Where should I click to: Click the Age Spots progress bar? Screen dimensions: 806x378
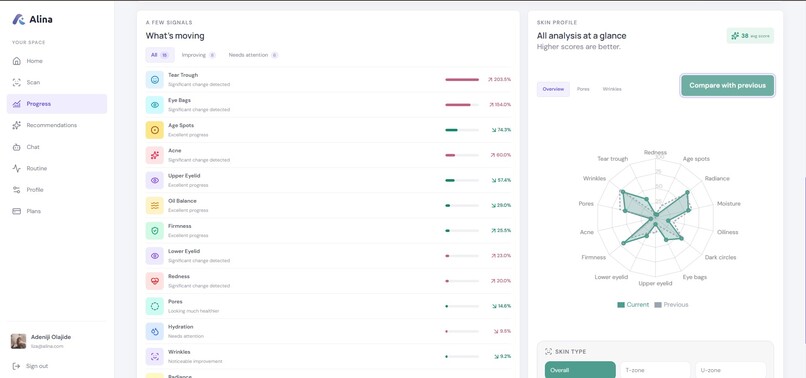pyautogui.click(x=462, y=130)
